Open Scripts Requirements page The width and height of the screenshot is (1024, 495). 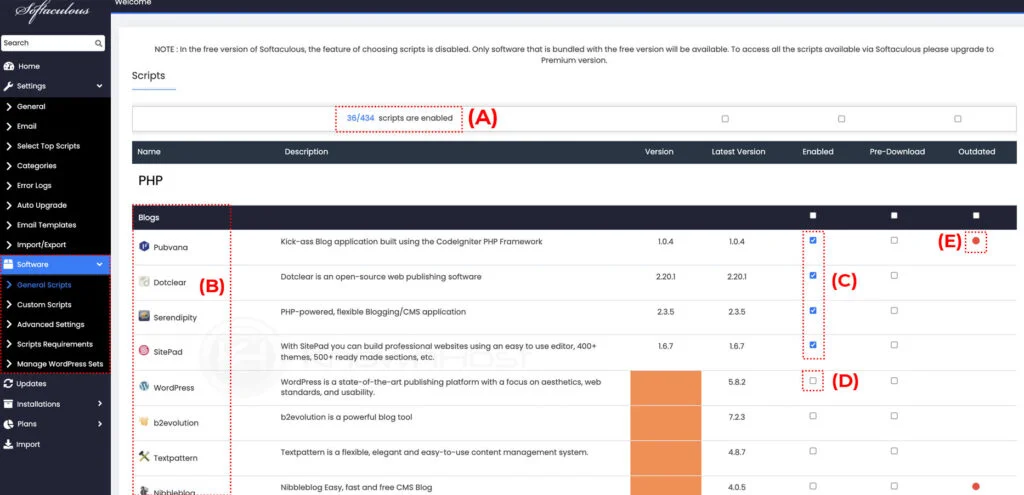[x=55, y=344]
